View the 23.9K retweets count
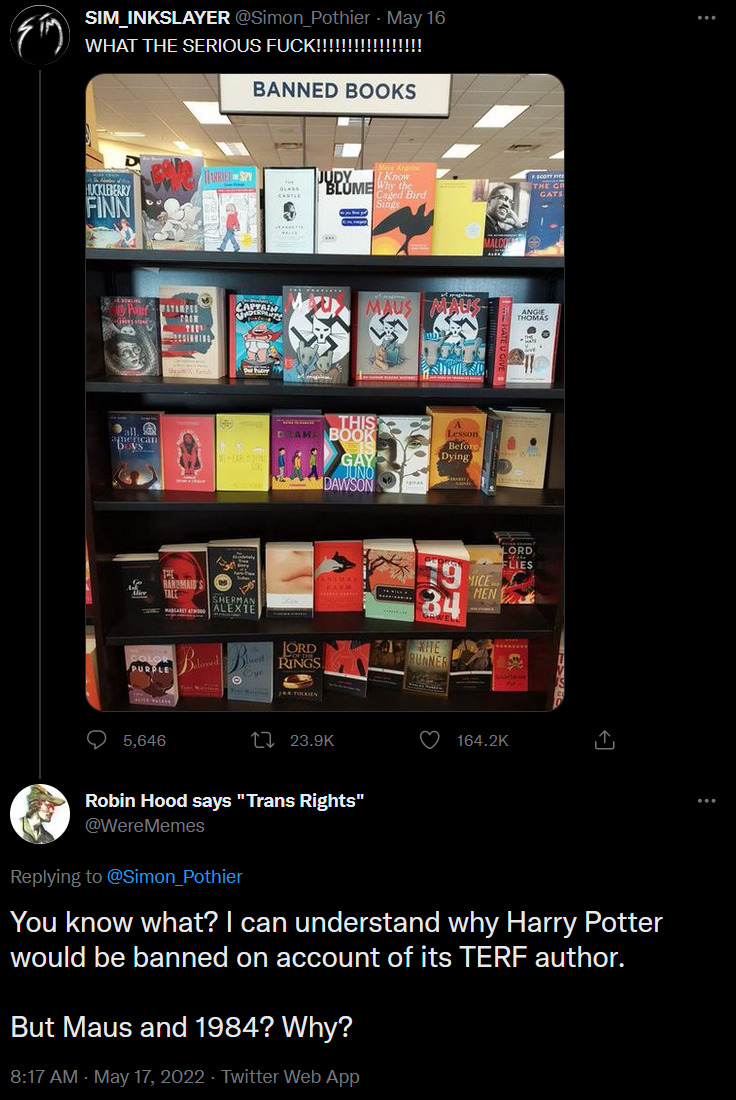The image size is (736, 1100). click(x=312, y=741)
